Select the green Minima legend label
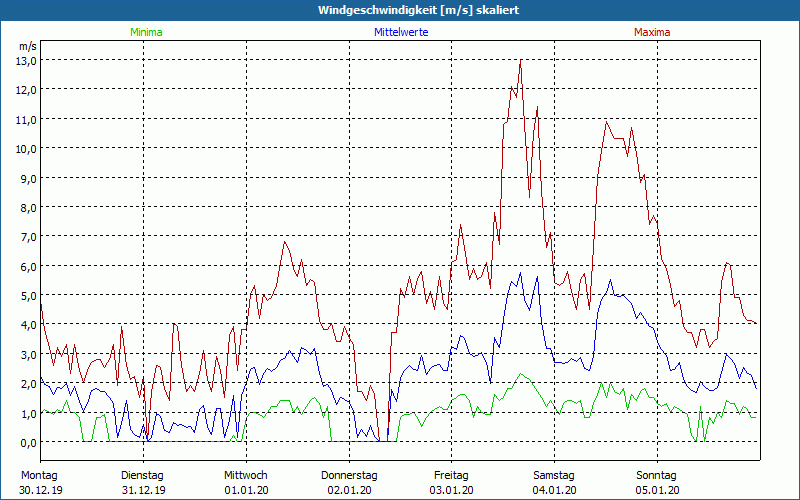Screen dimensions: 800x500 tap(145, 32)
